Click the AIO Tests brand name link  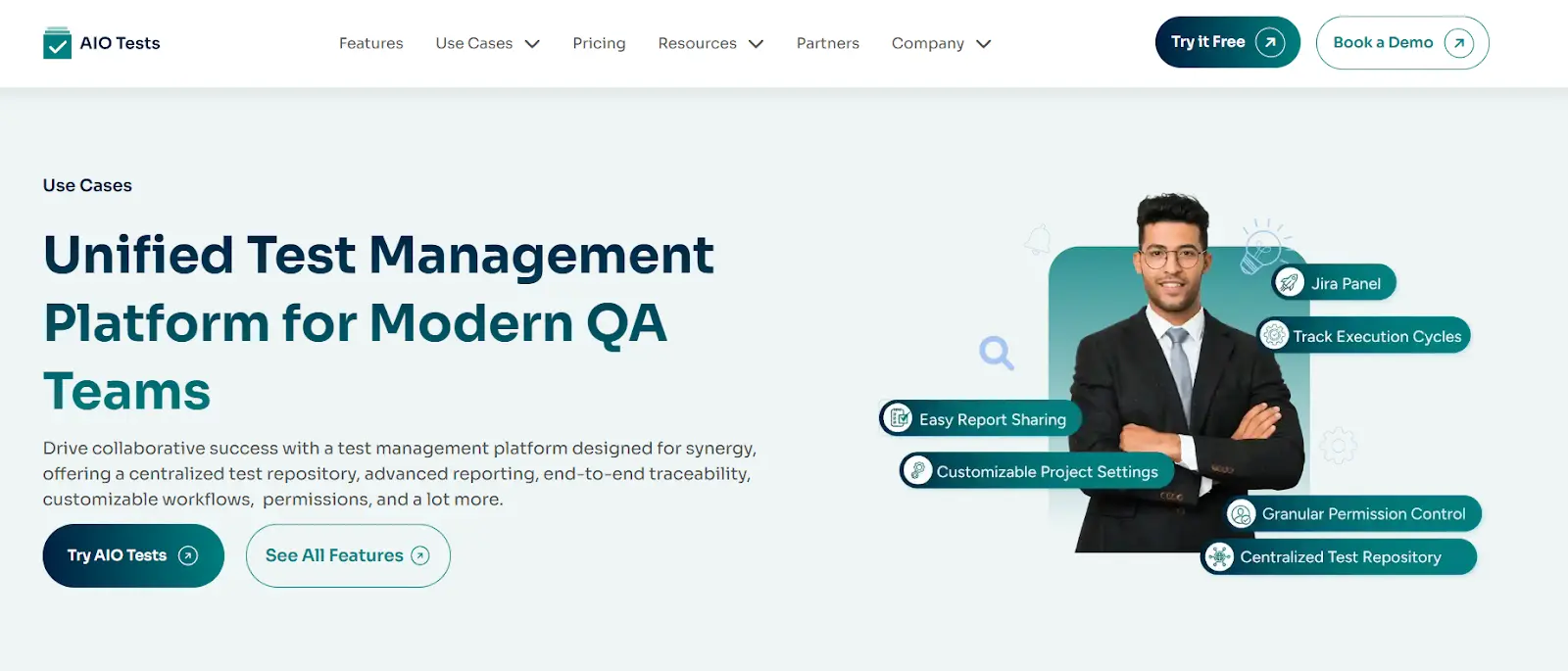tap(120, 43)
